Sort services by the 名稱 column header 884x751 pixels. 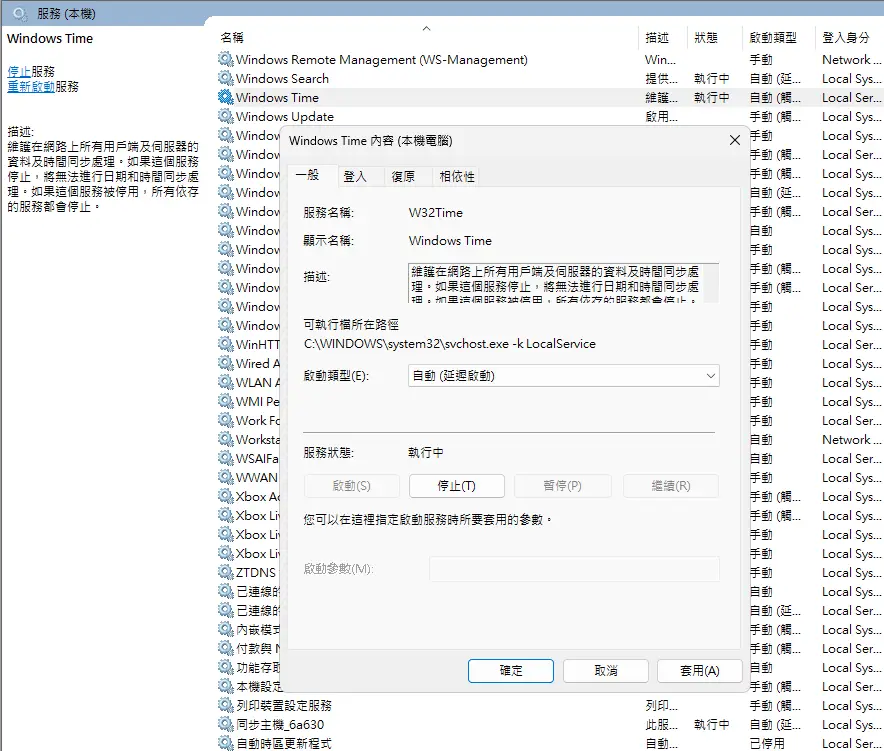point(232,38)
